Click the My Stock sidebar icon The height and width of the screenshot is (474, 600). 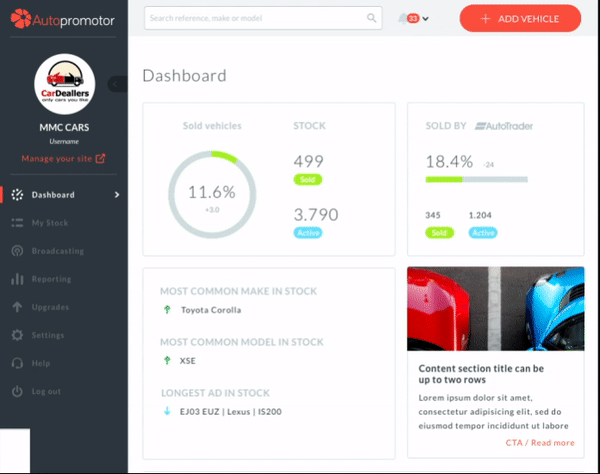17,222
